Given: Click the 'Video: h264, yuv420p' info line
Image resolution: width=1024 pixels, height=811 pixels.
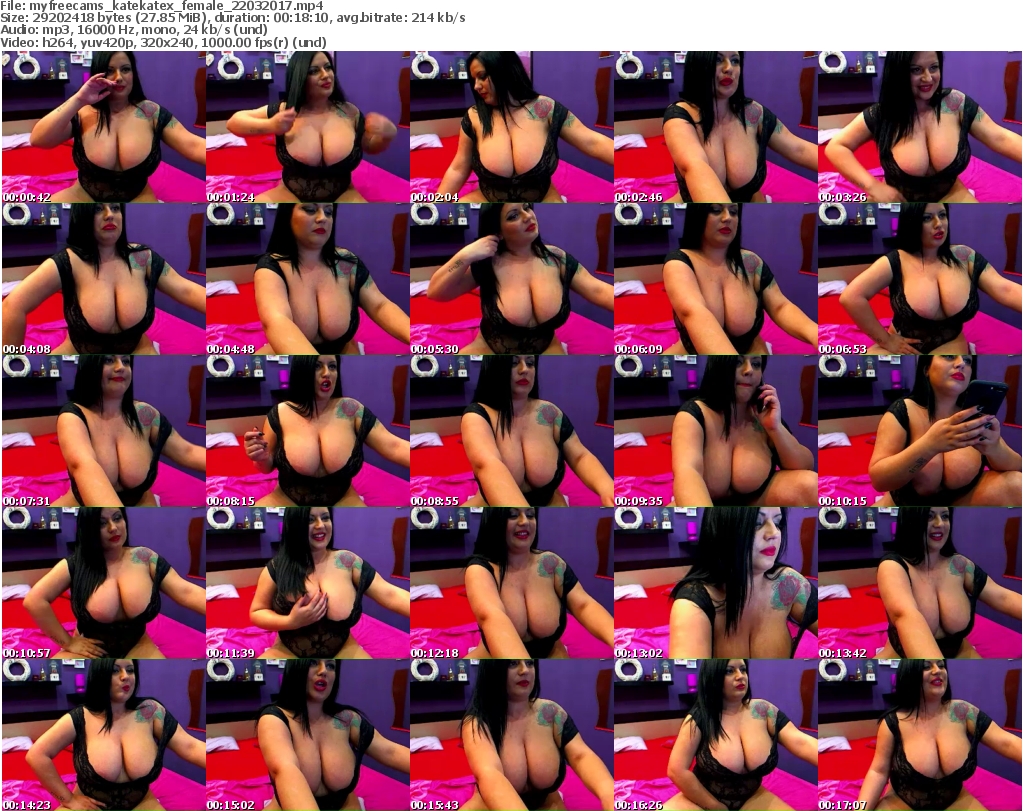Looking at the screenshot, I should click(x=163, y=42).
